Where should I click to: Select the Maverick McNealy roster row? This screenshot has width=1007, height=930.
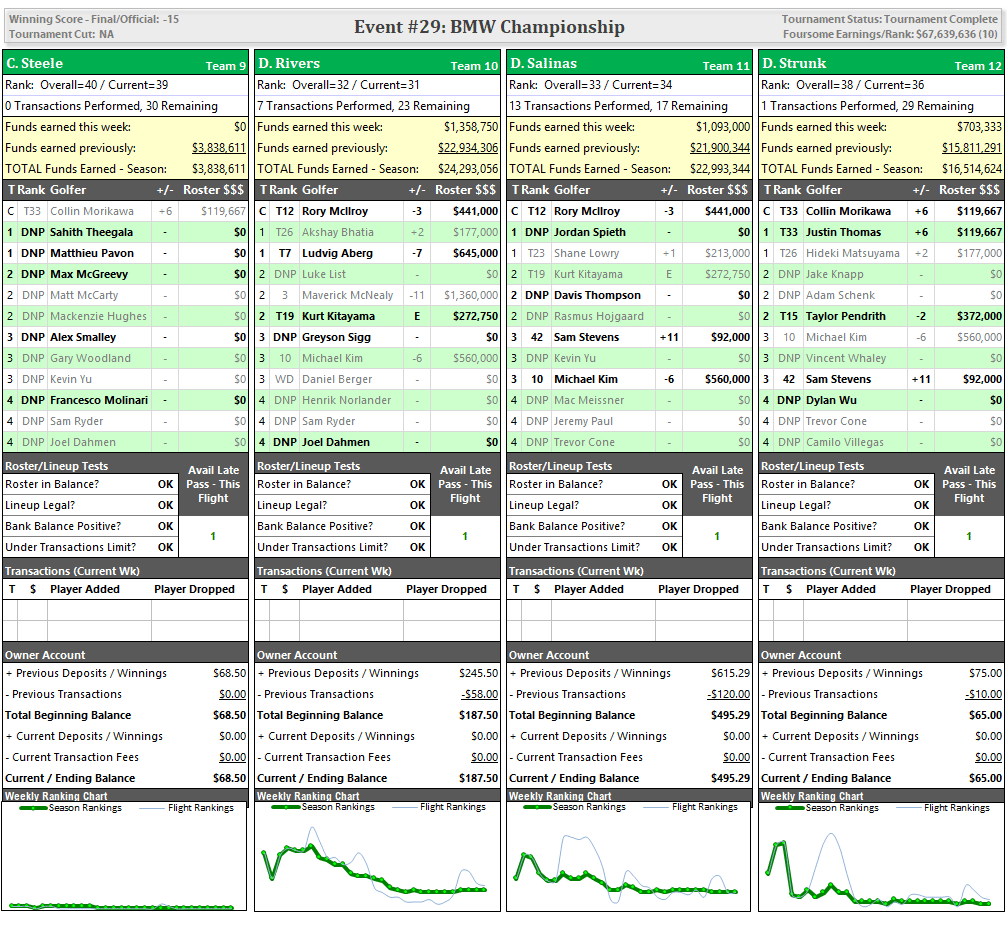click(x=347, y=295)
